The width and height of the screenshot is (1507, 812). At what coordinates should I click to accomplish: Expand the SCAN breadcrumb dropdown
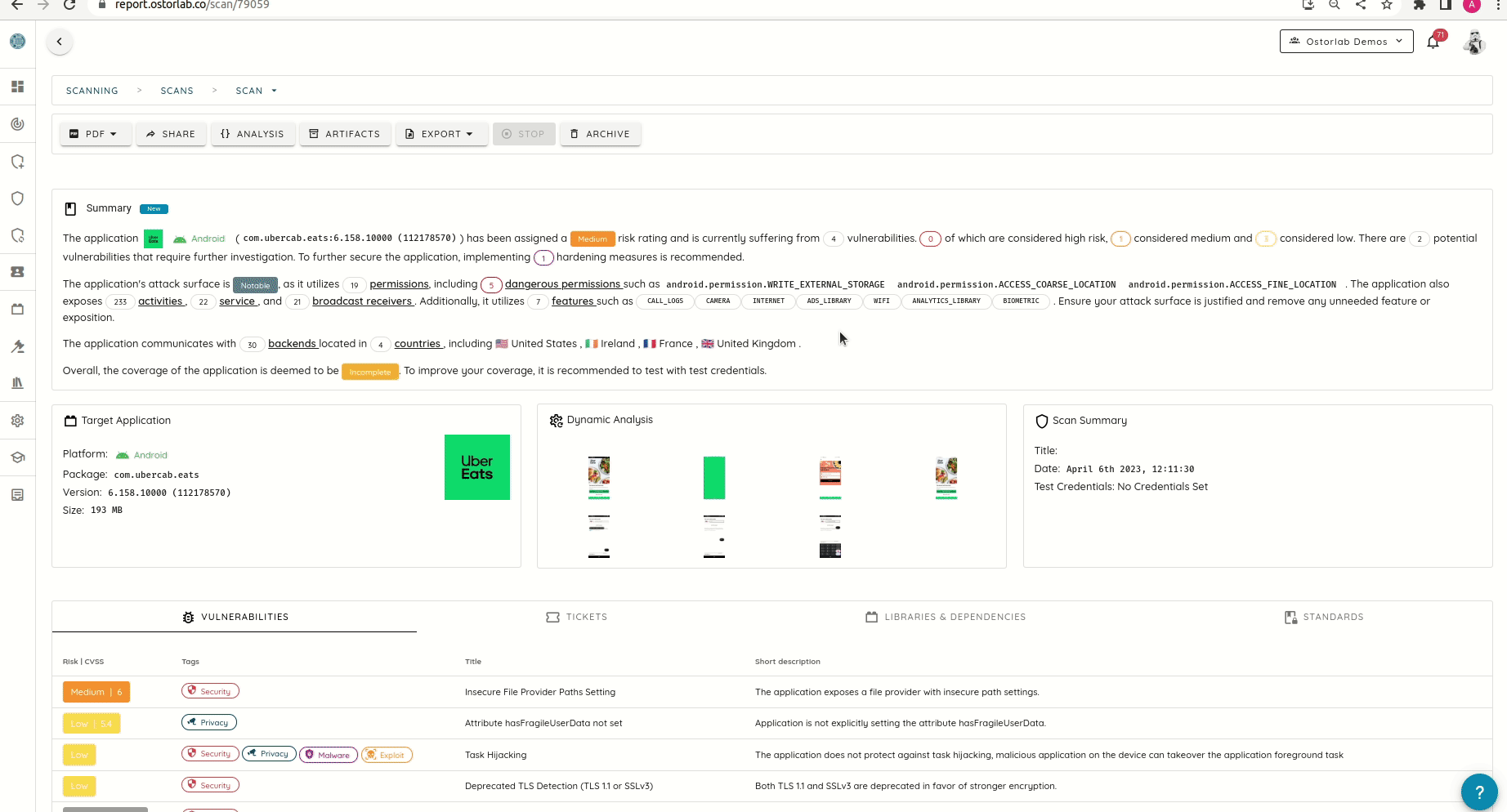pos(257,91)
